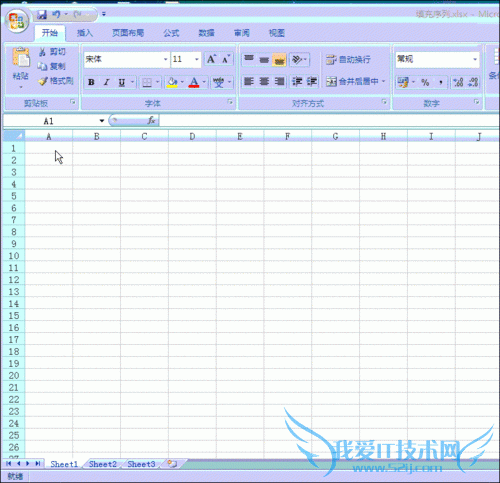
Task: Bottom-align cell contents
Action: [279, 59]
